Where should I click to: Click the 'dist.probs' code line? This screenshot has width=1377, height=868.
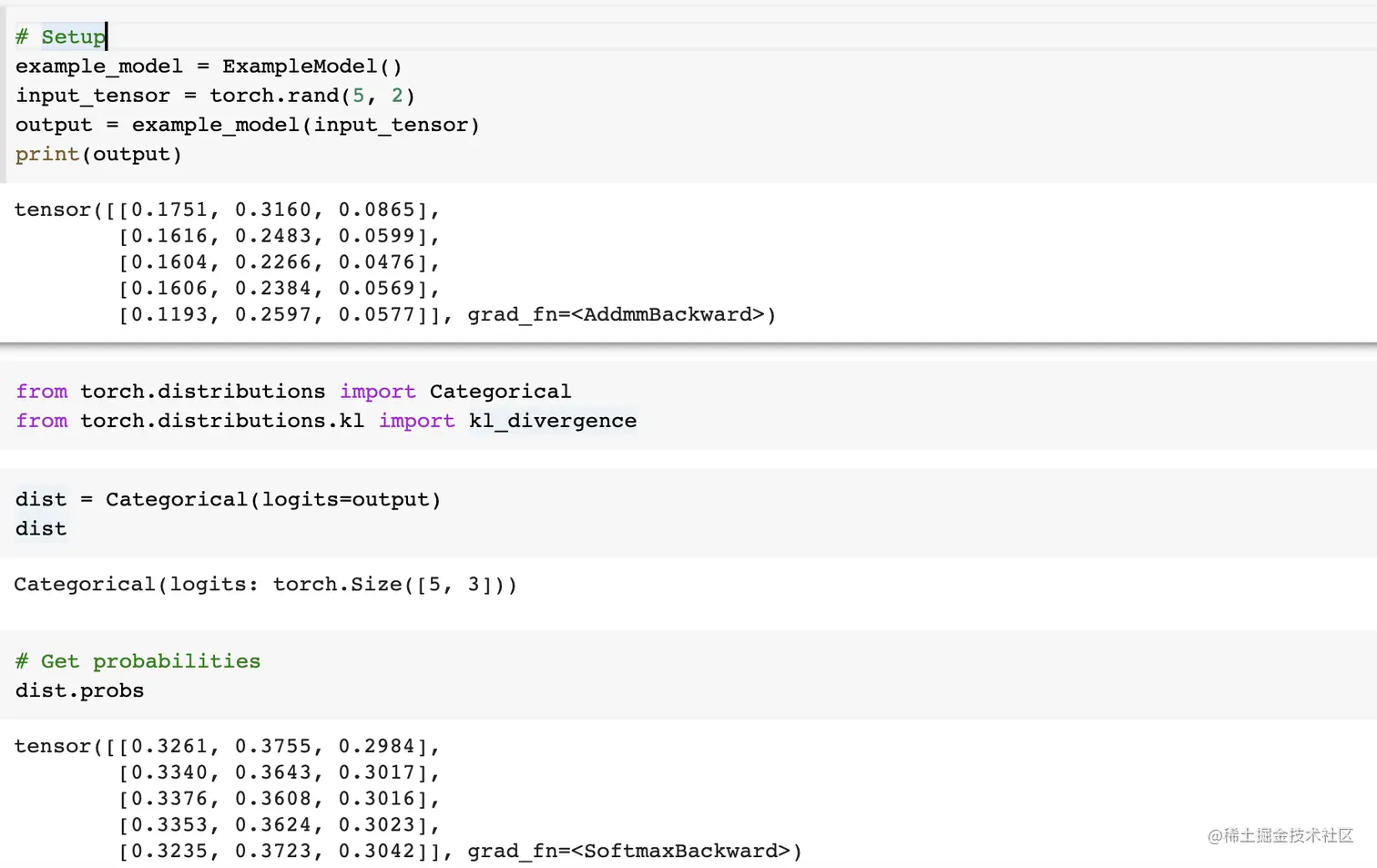(x=79, y=690)
